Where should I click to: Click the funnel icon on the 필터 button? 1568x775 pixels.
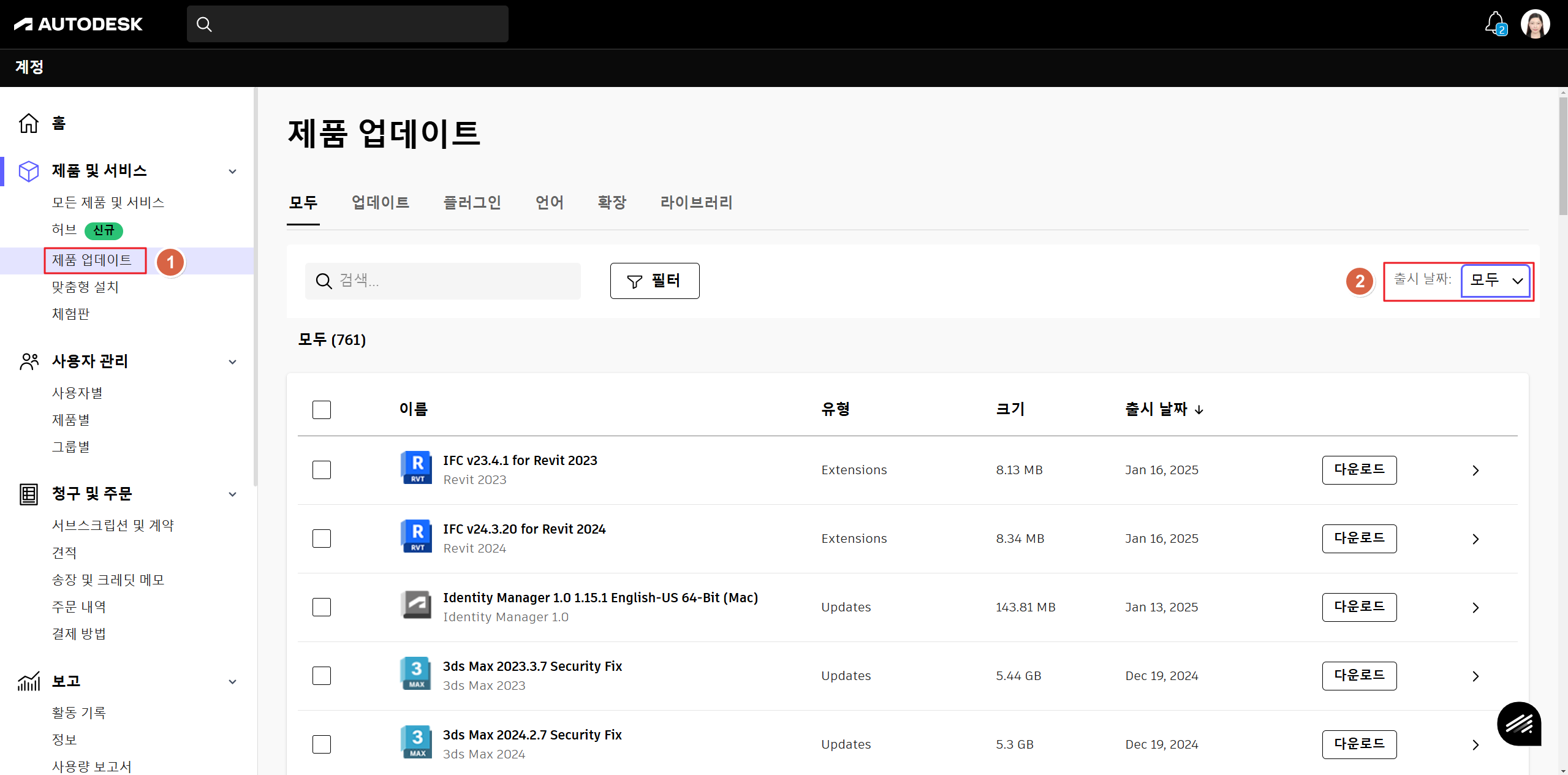635,281
